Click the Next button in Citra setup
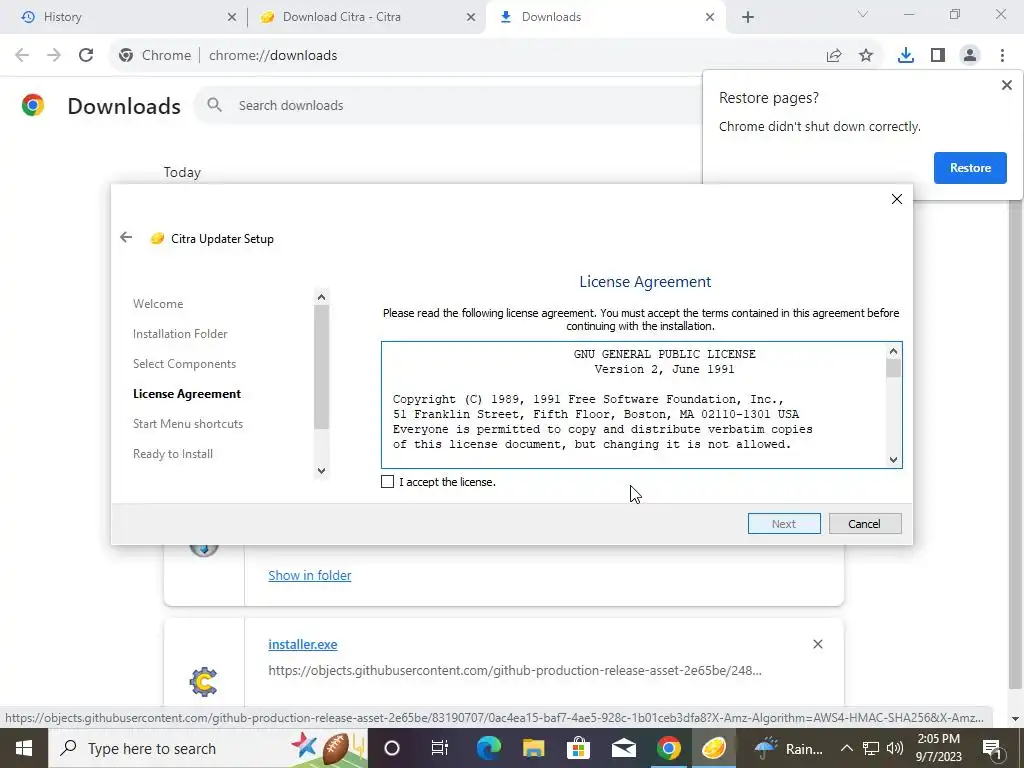Viewport: 1024px width, 768px height. coord(784,523)
